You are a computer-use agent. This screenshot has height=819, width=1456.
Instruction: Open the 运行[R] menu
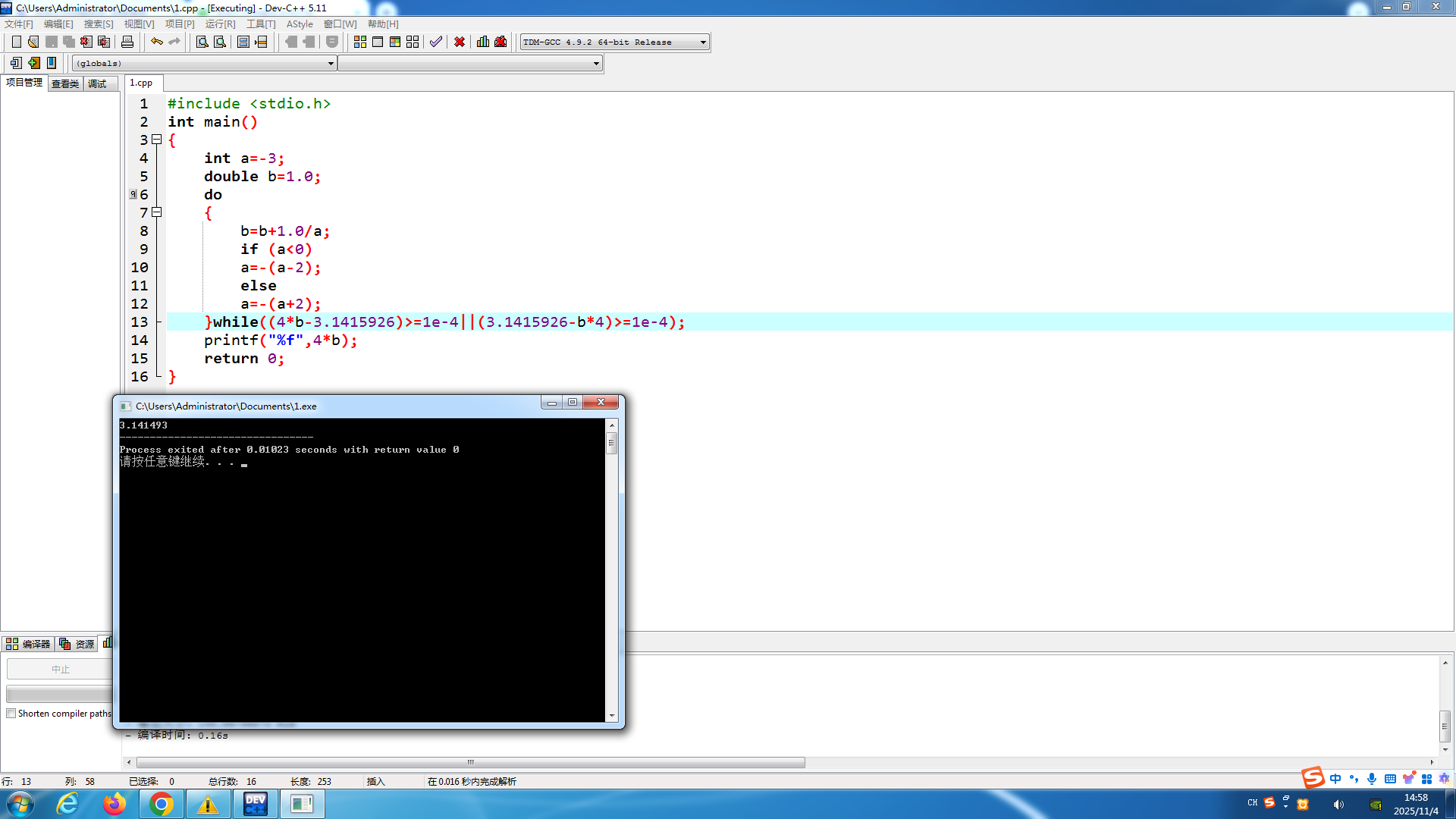pos(220,24)
